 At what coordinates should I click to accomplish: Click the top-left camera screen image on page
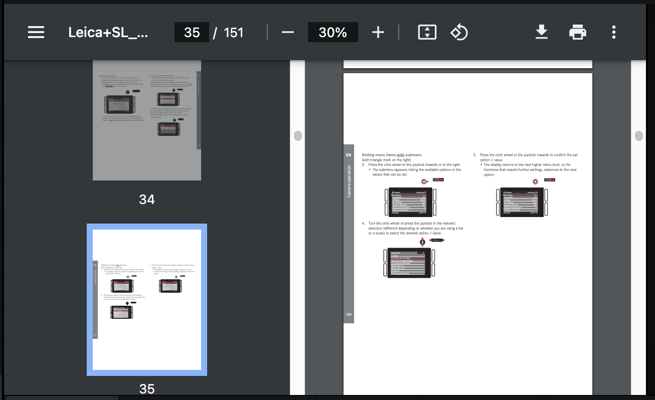pos(411,202)
